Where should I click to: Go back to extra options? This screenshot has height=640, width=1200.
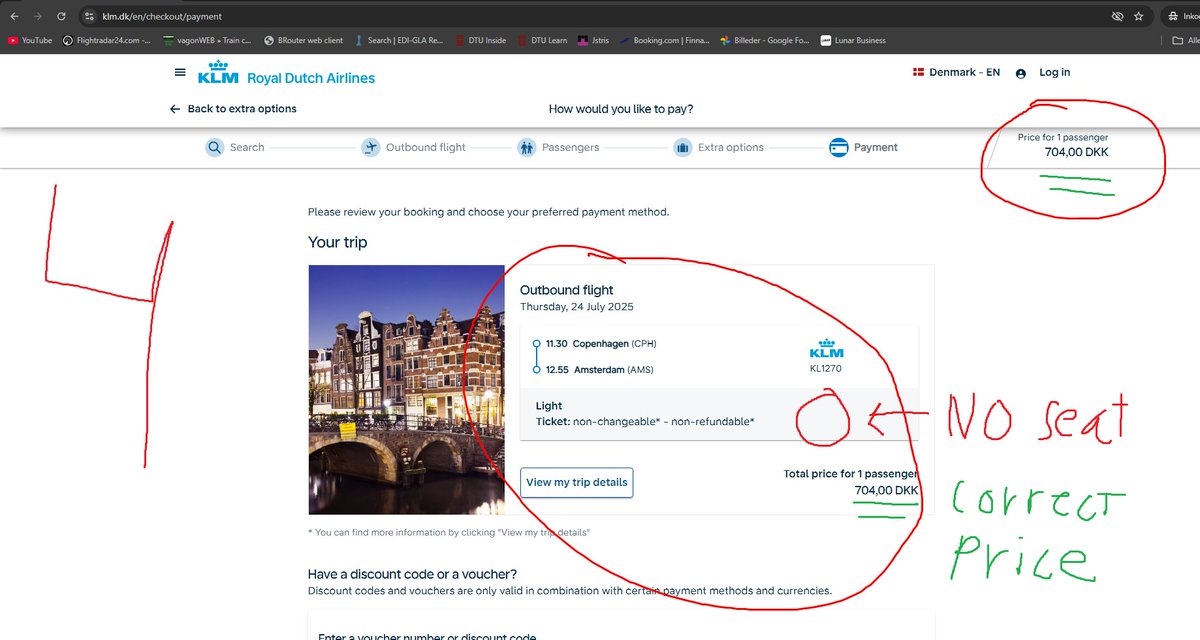tap(233, 109)
